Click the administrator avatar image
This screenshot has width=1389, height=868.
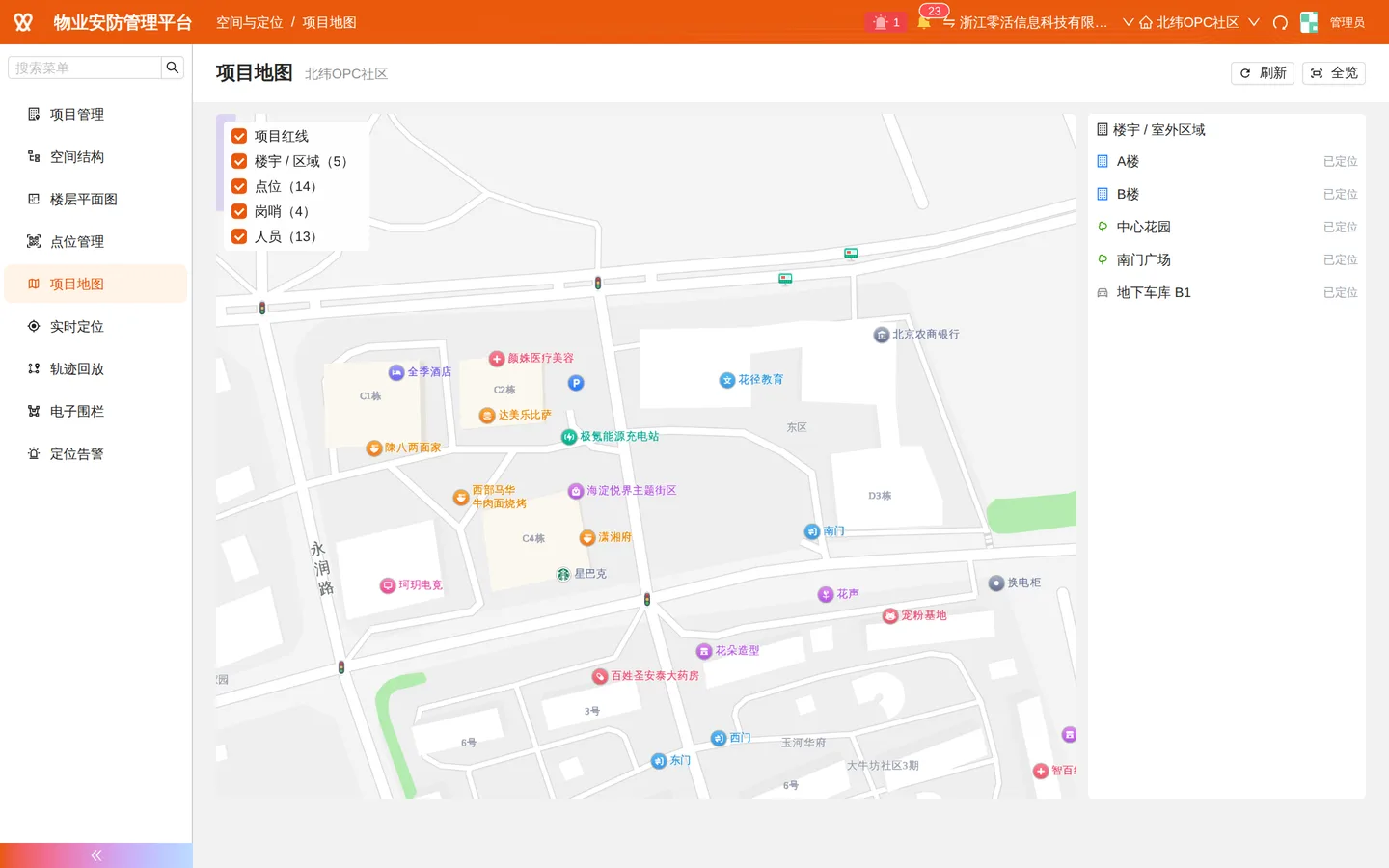tap(1309, 22)
